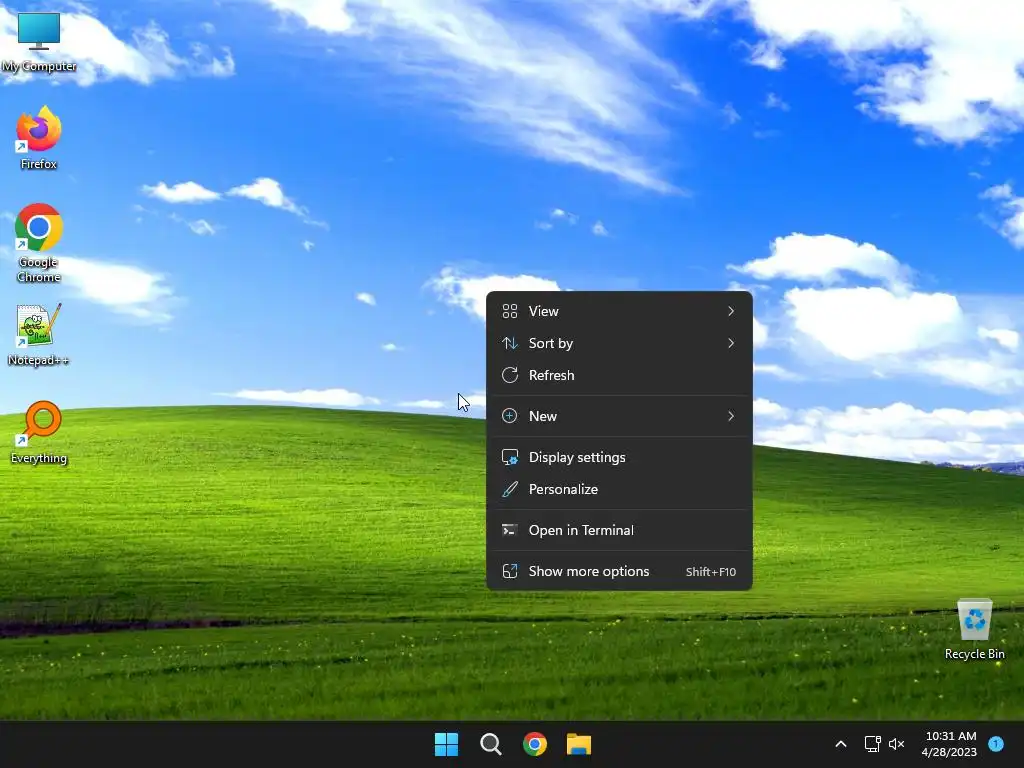Click the View row chevron arrow
This screenshot has height=768, width=1024.
[731, 311]
